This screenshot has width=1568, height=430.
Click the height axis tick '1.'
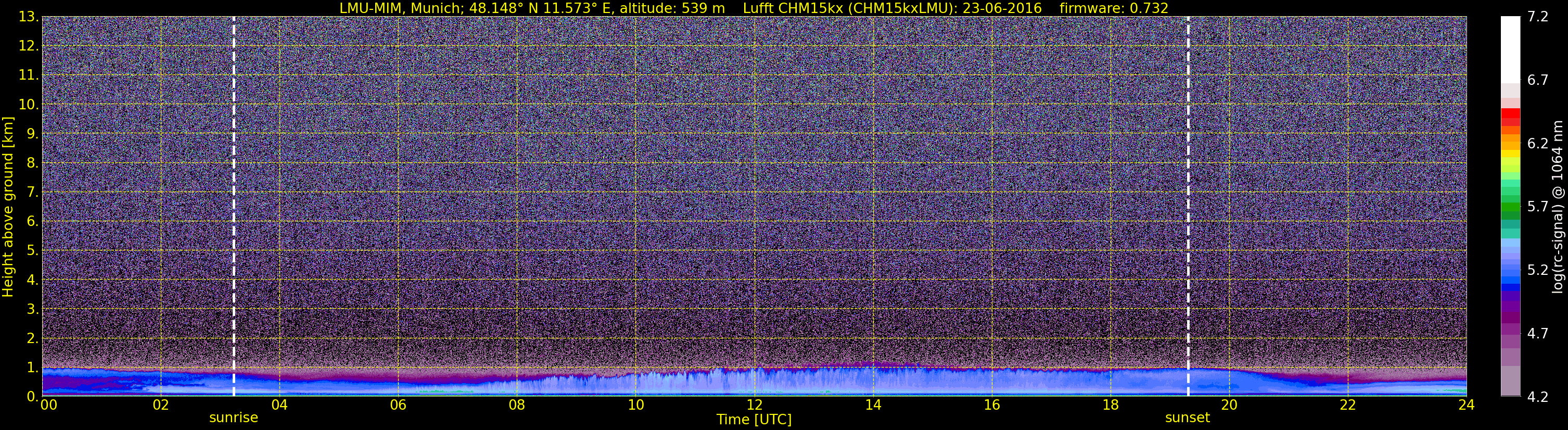[32, 367]
